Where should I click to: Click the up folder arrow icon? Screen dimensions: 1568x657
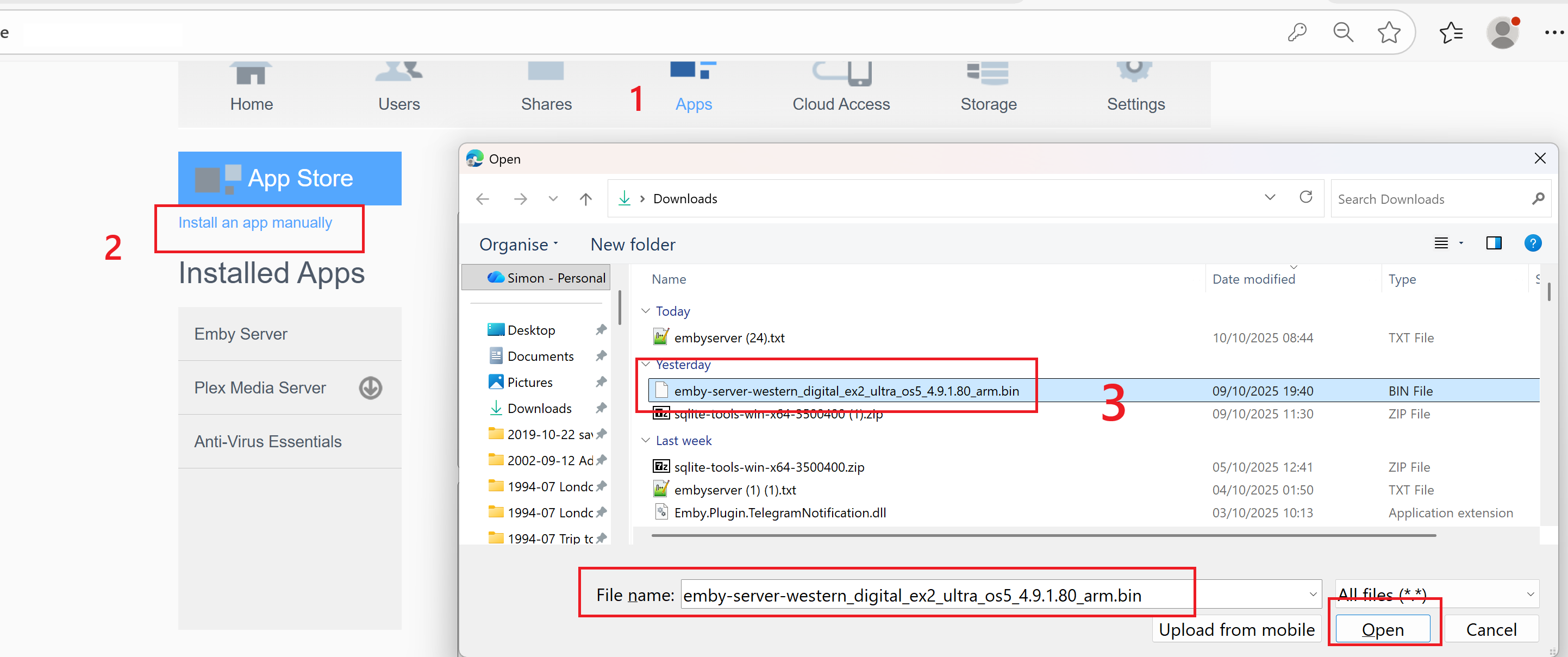pos(585,199)
